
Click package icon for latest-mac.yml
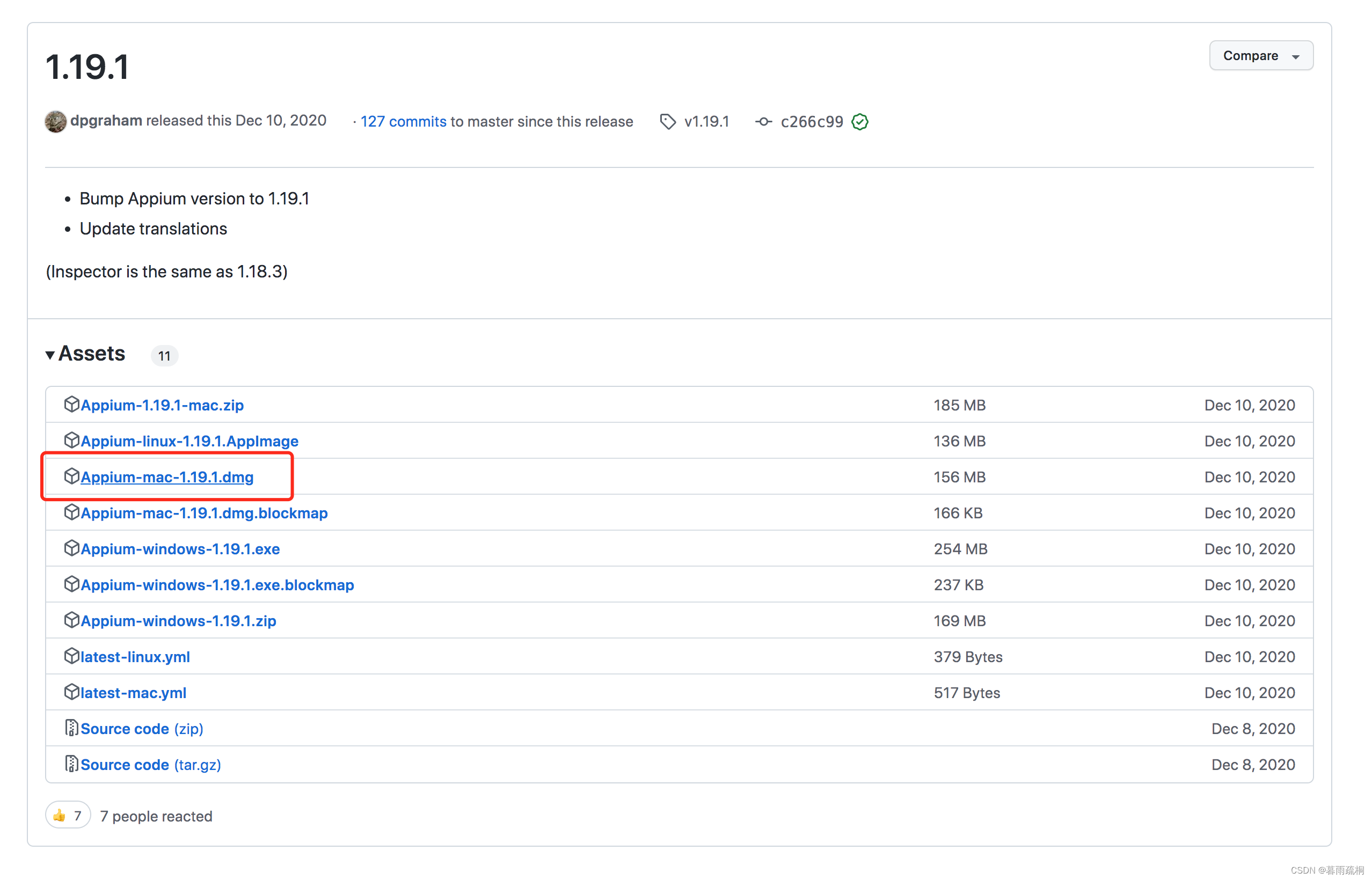[71, 692]
